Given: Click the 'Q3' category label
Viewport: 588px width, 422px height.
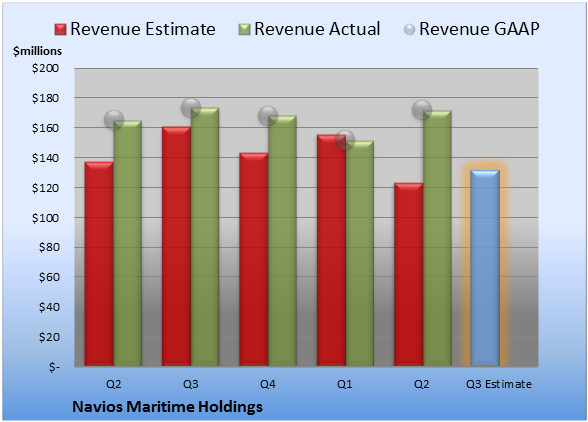Looking at the screenshot, I should [x=191, y=384].
